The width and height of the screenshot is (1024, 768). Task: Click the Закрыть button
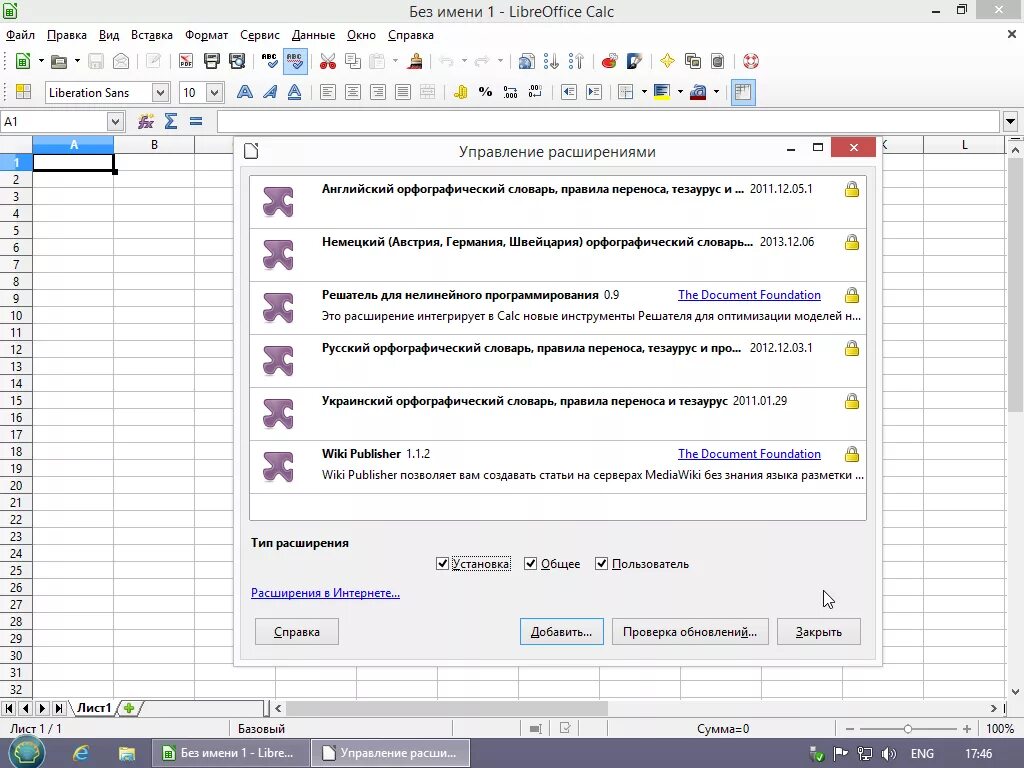coord(819,632)
